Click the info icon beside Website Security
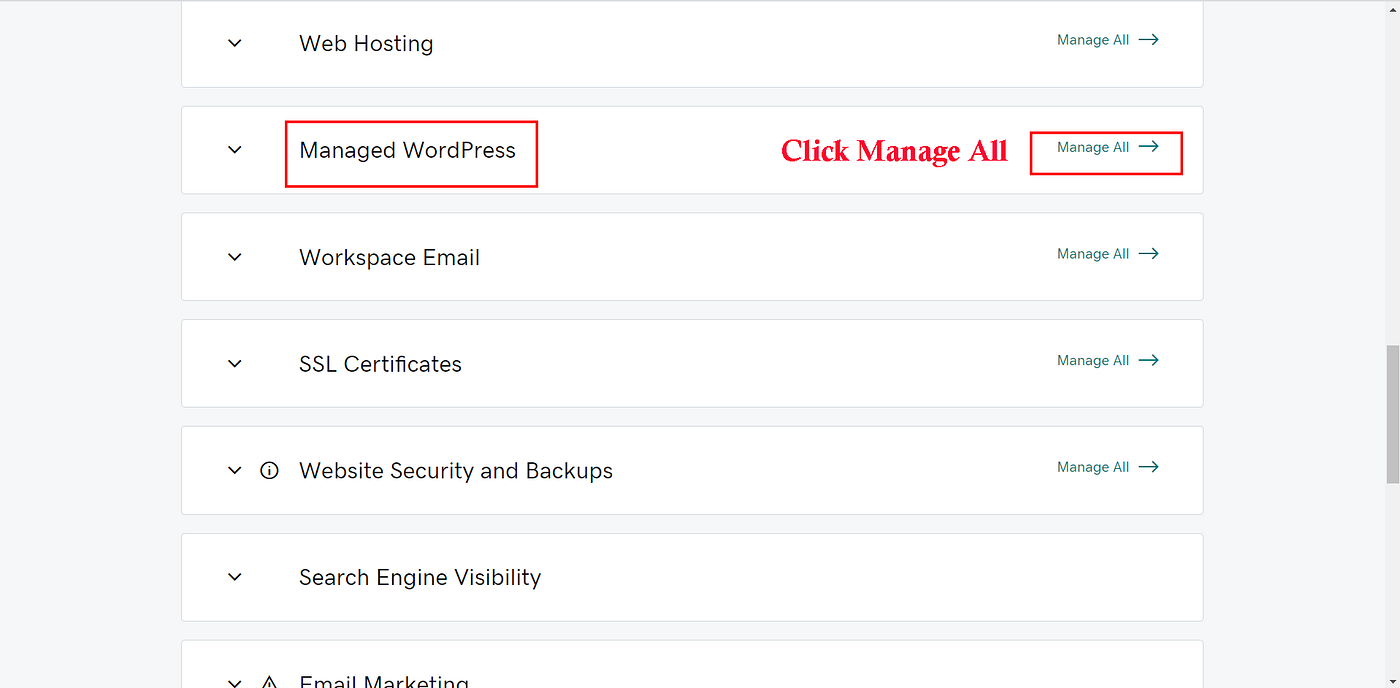 [x=269, y=470]
